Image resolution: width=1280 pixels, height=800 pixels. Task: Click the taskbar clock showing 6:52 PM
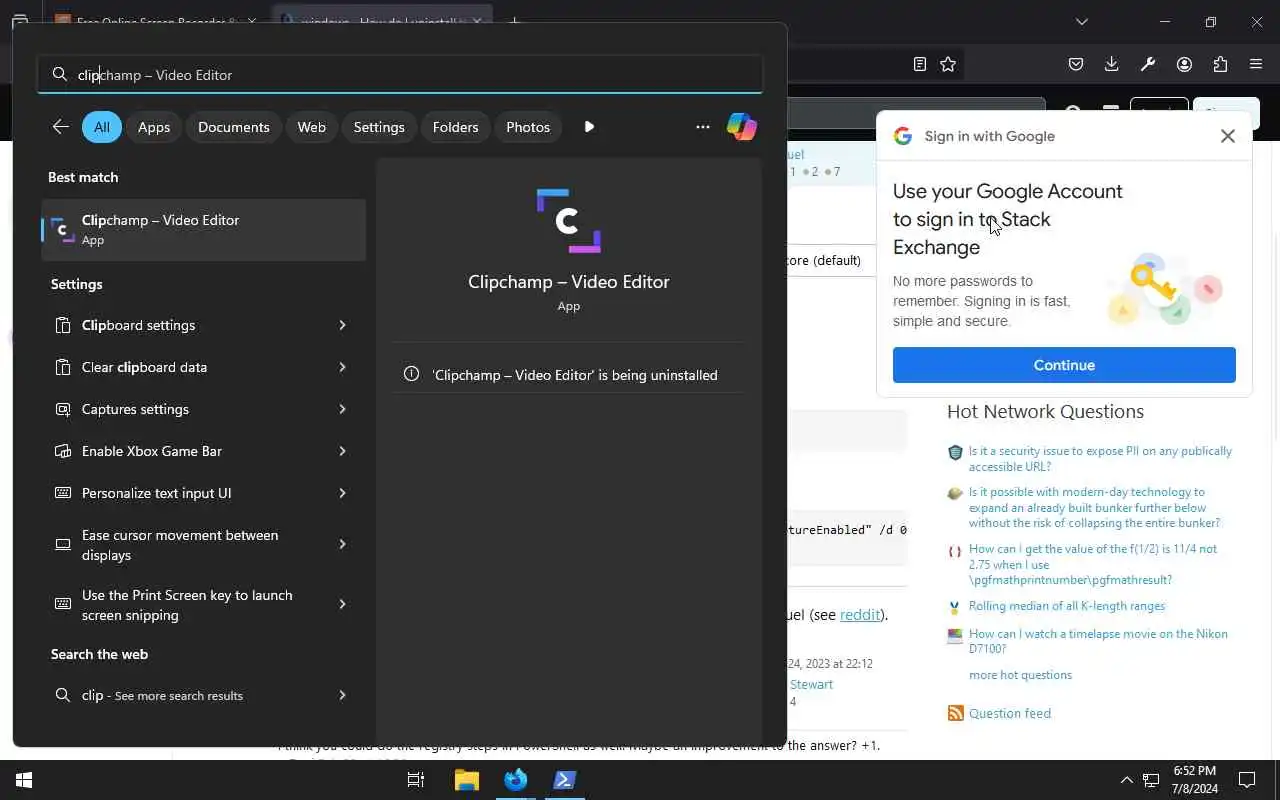tap(1194, 780)
